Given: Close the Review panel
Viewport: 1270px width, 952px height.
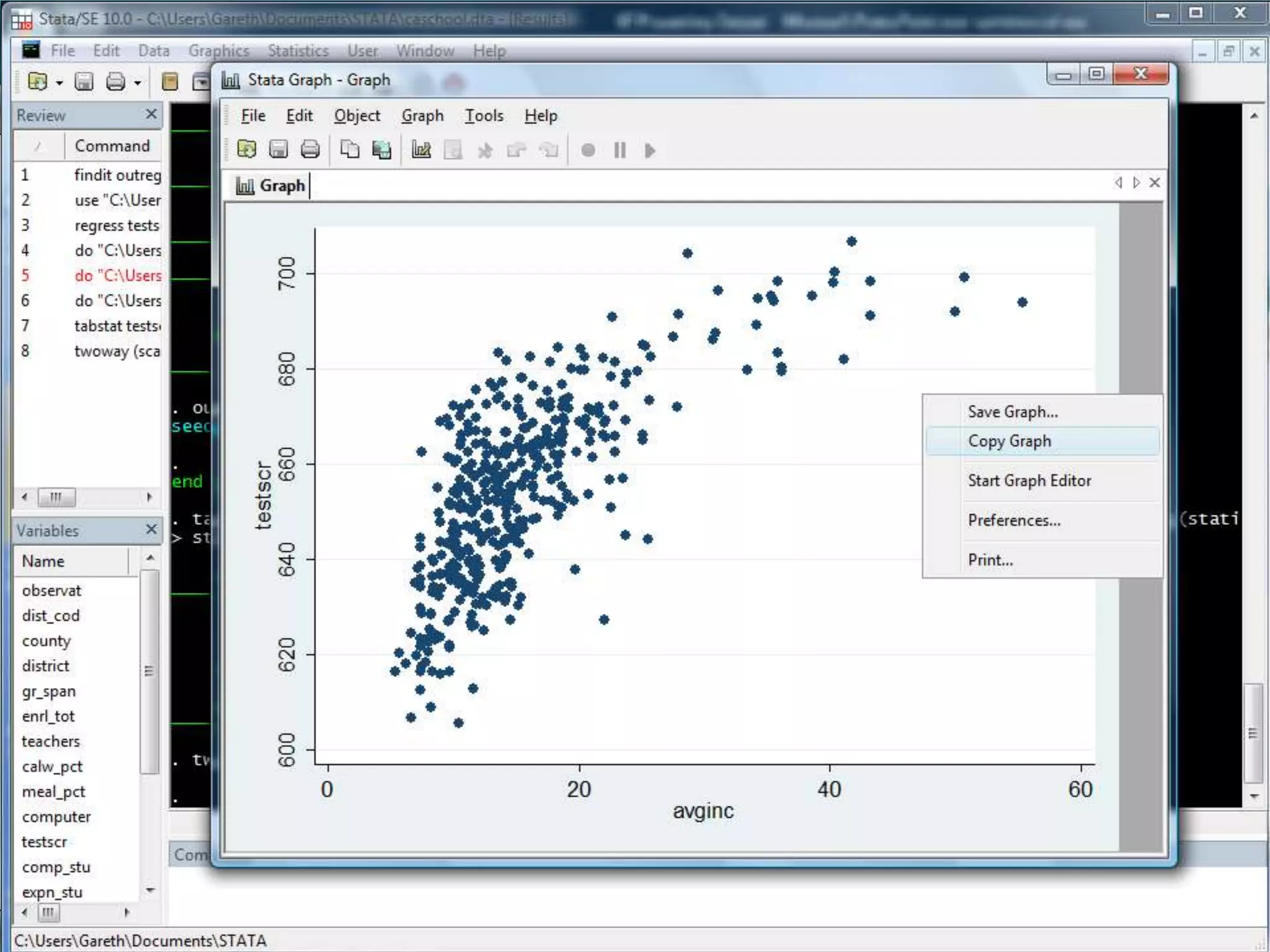Looking at the screenshot, I should [151, 115].
